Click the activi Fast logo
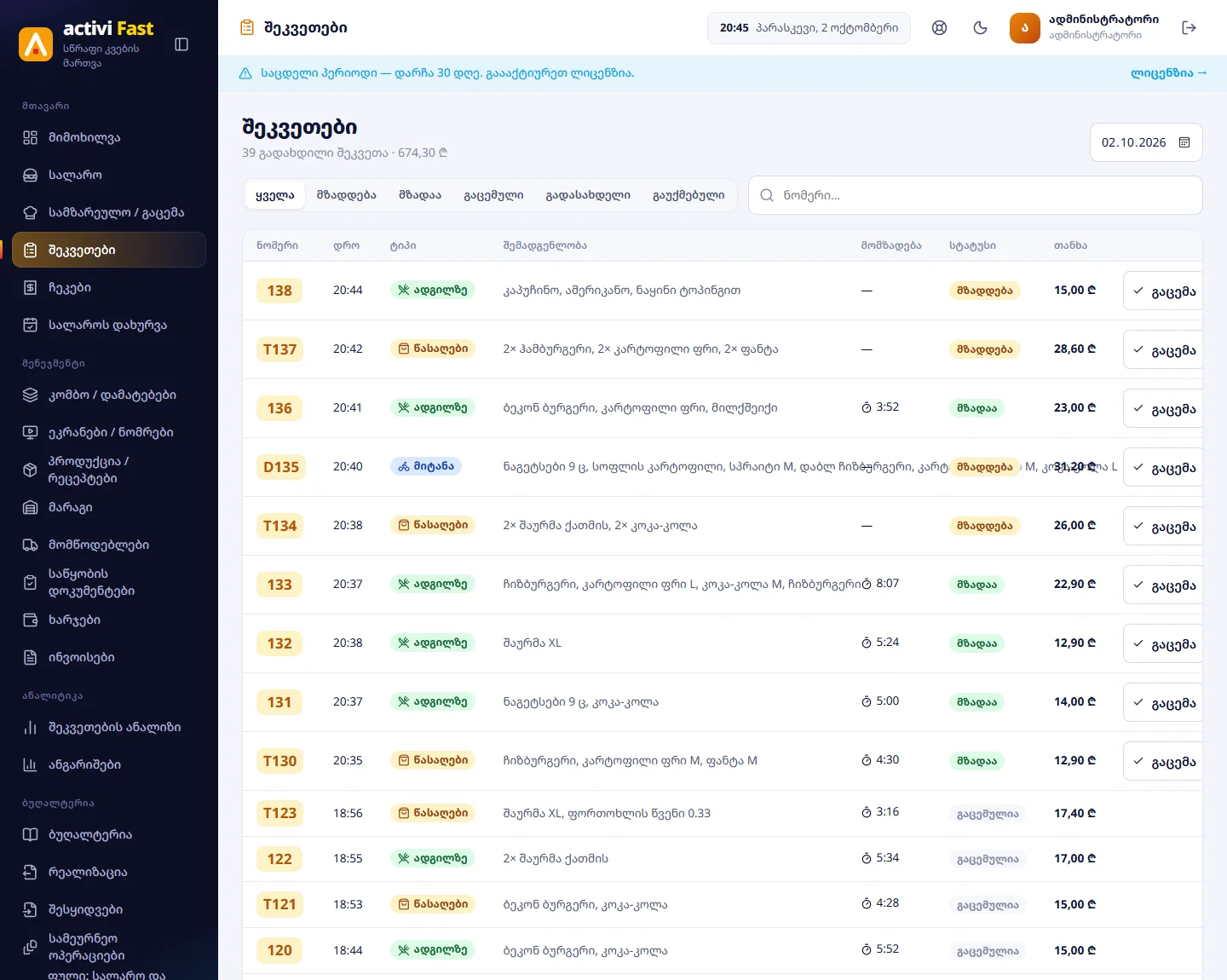This screenshot has width=1227, height=980. coord(36,44)
